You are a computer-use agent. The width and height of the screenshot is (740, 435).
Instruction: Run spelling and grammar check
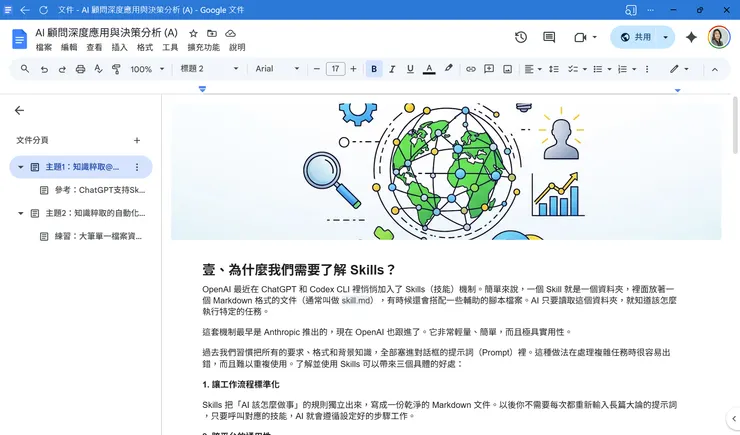pos(98,69)
